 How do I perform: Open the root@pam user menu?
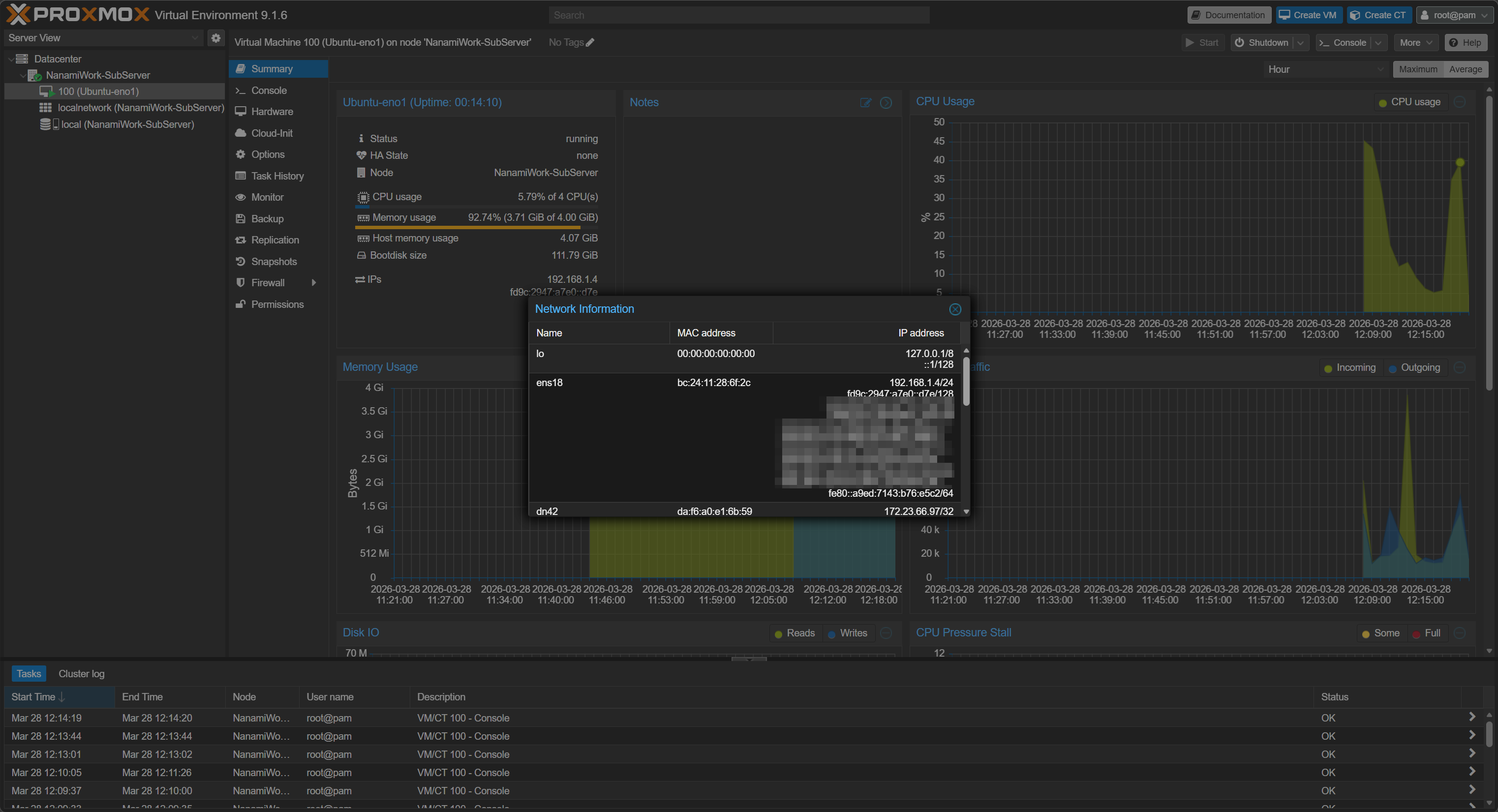pyautogui.click(x=1454, y=15)
